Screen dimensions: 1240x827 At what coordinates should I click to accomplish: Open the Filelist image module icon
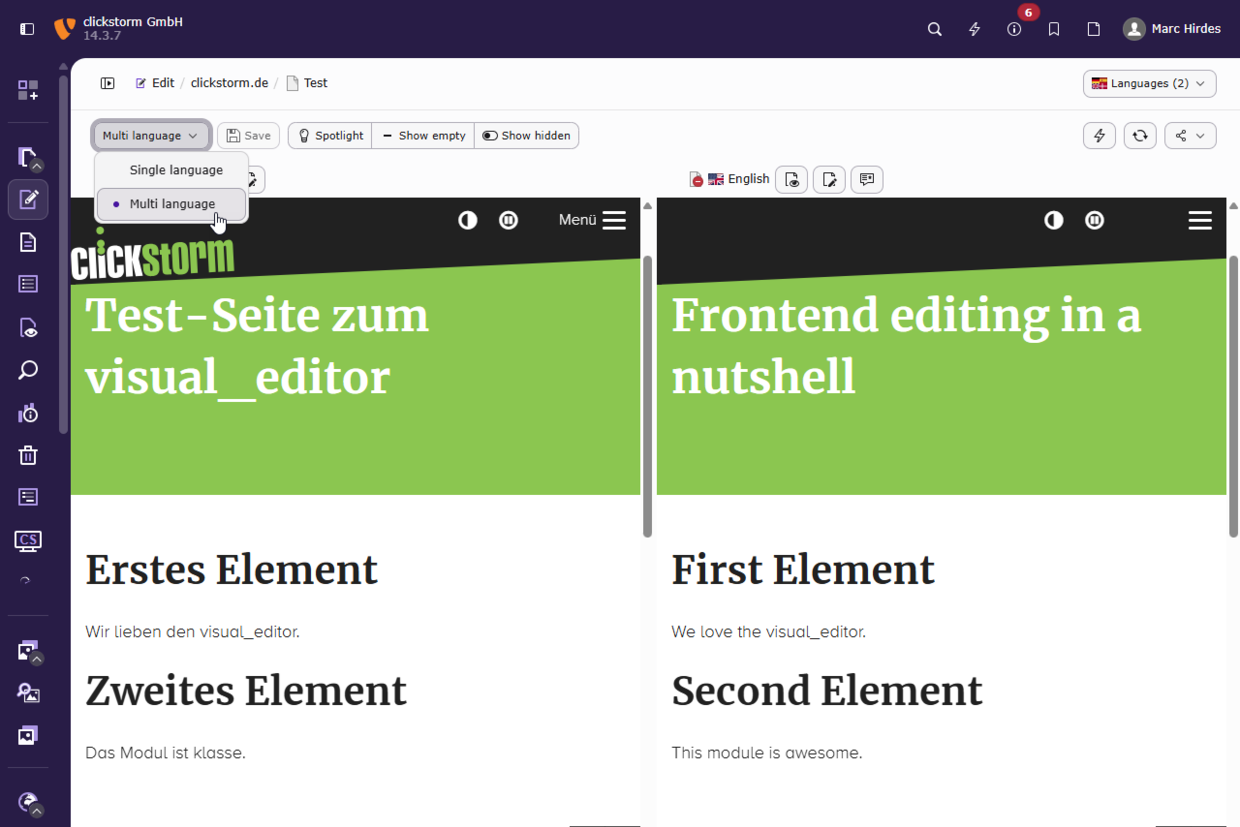coord(28,693)
